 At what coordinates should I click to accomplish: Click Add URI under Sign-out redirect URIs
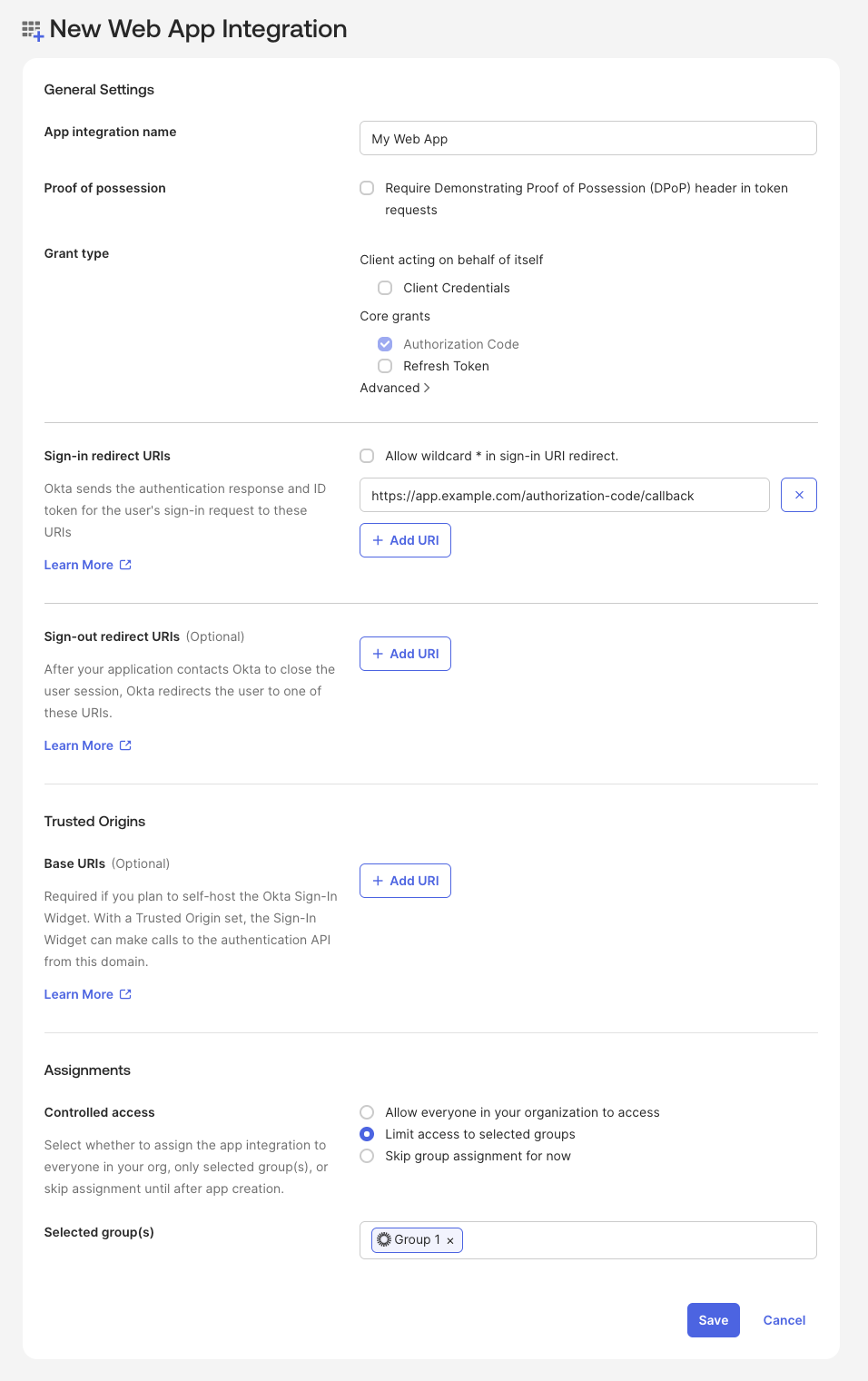[x=405, y=653]
